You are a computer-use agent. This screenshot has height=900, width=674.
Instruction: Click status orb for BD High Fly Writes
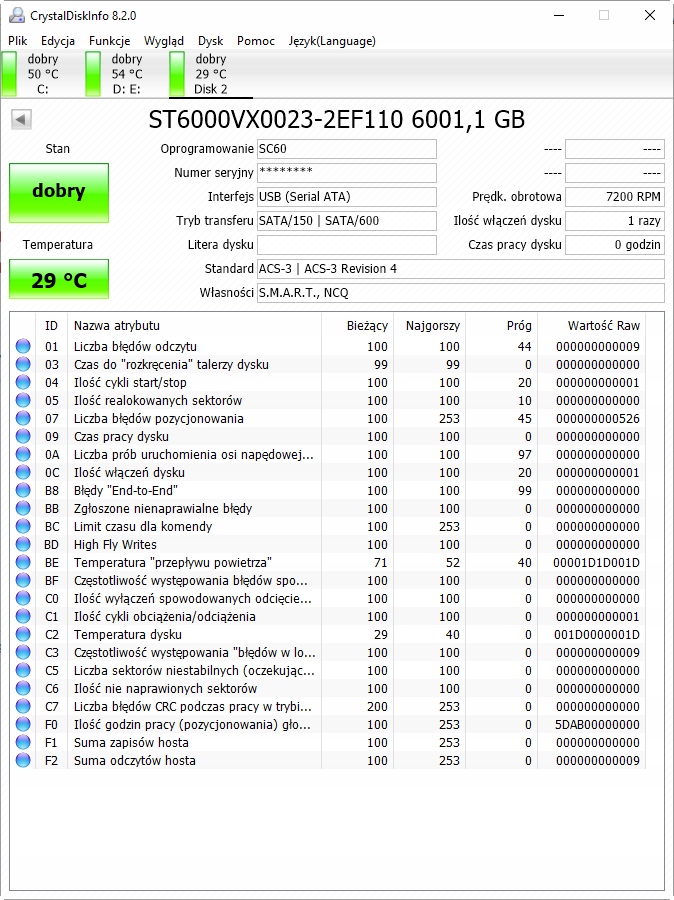(x=23, y=544)
